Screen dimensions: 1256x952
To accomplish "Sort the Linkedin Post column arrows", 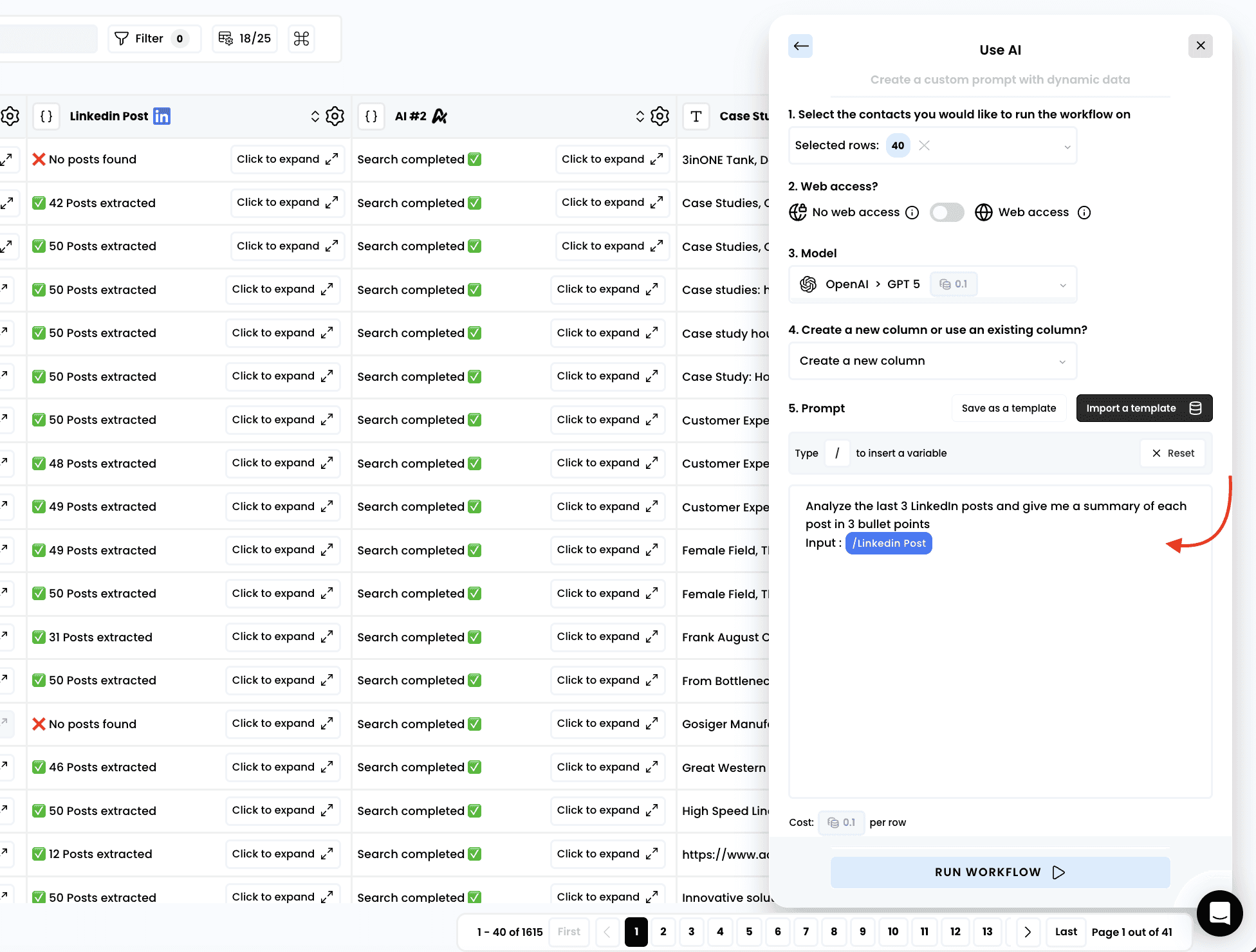I will tap(315, 116).
